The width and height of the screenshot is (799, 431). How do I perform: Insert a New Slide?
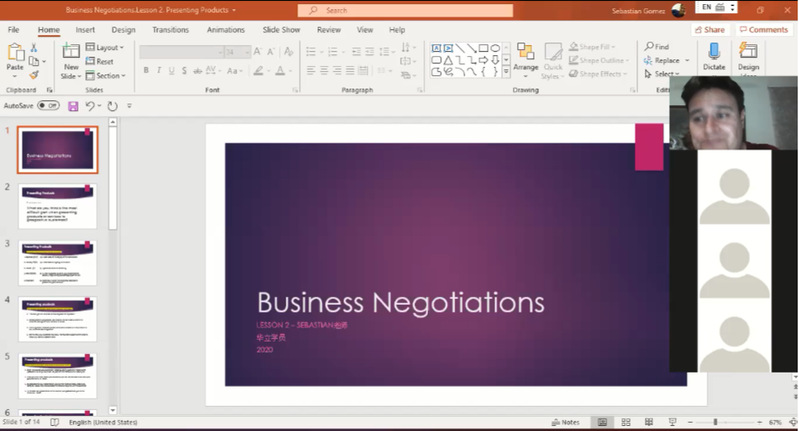coord(71,58)
